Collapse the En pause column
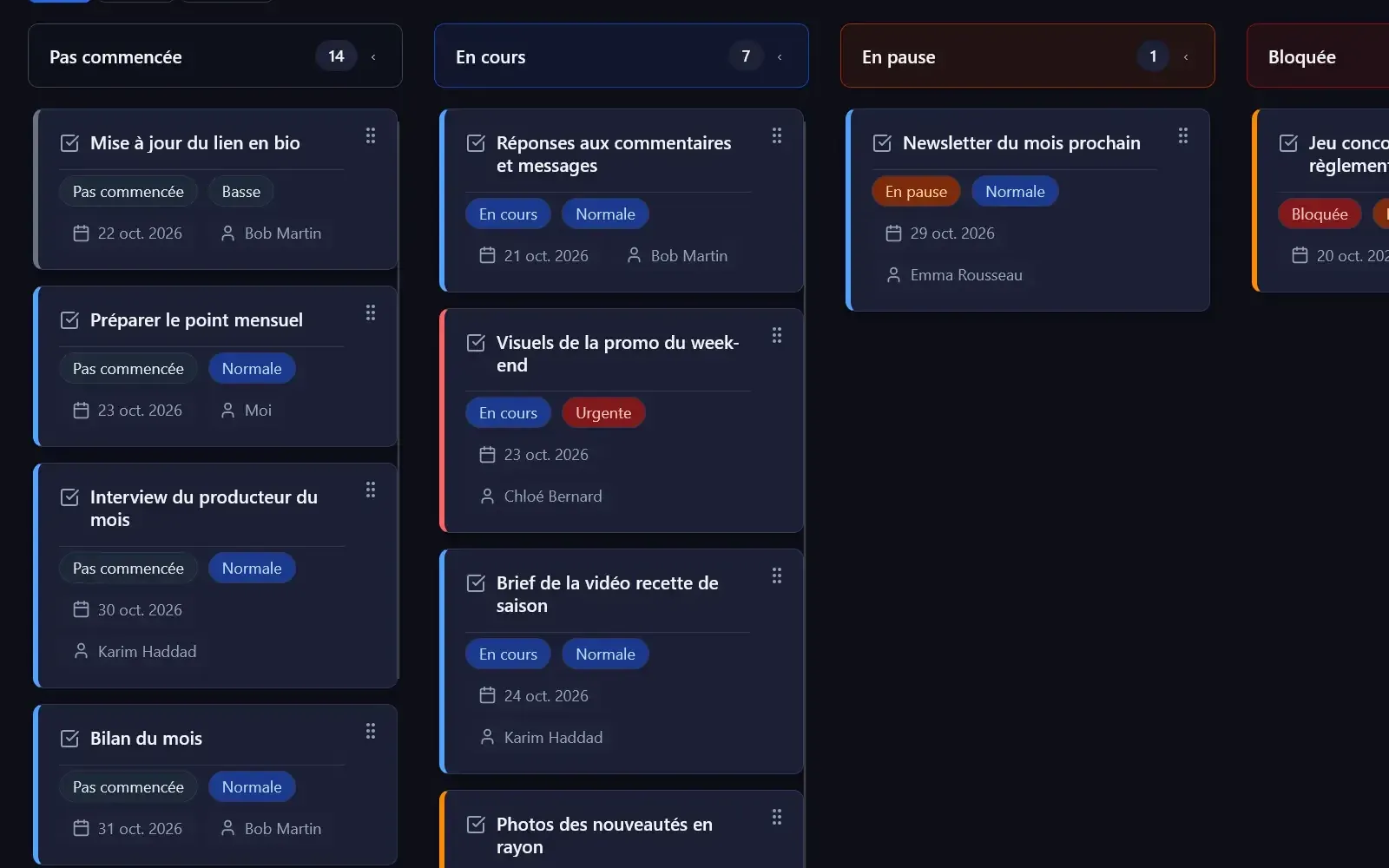1389x868 pixels. 1186,57
